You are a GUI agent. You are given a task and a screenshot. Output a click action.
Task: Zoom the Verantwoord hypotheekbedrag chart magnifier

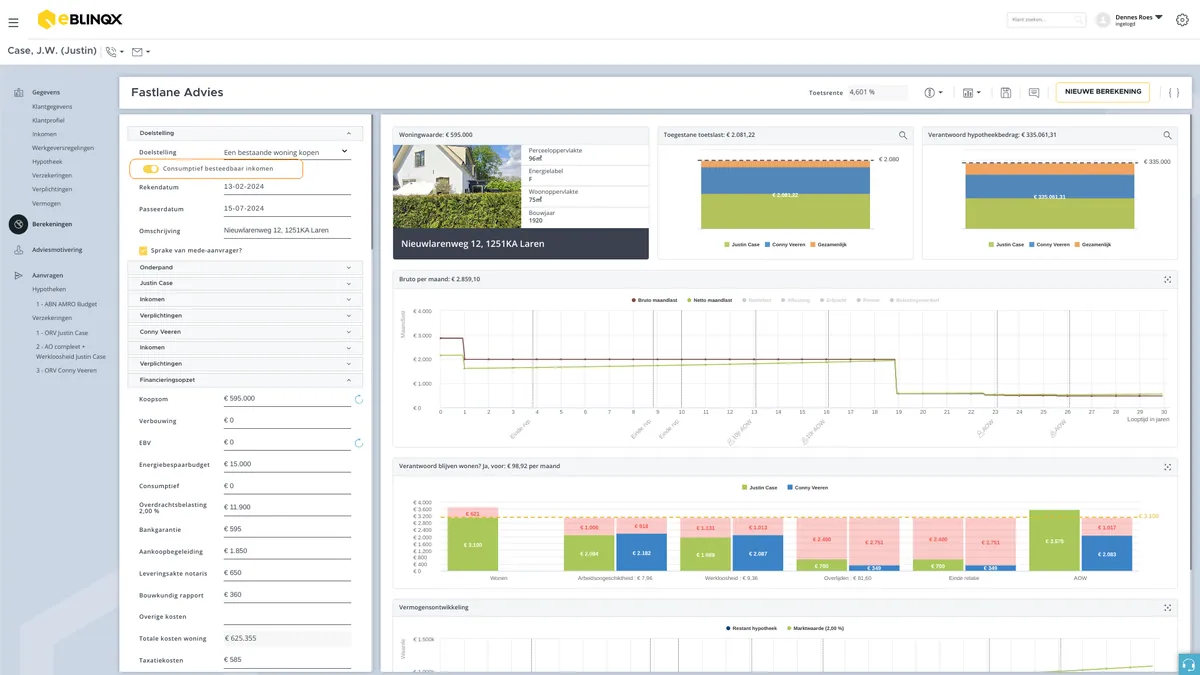click(x=1167, y=135)
